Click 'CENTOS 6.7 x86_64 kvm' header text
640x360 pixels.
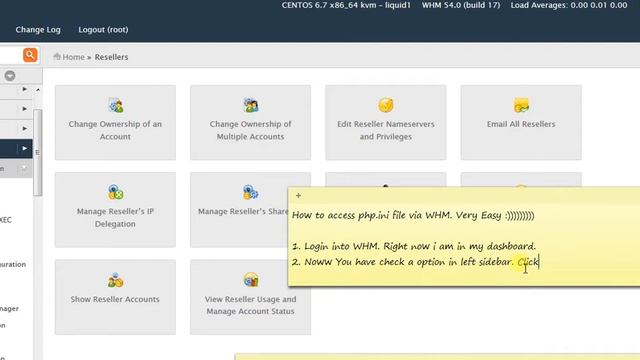(x=346, y=5)
